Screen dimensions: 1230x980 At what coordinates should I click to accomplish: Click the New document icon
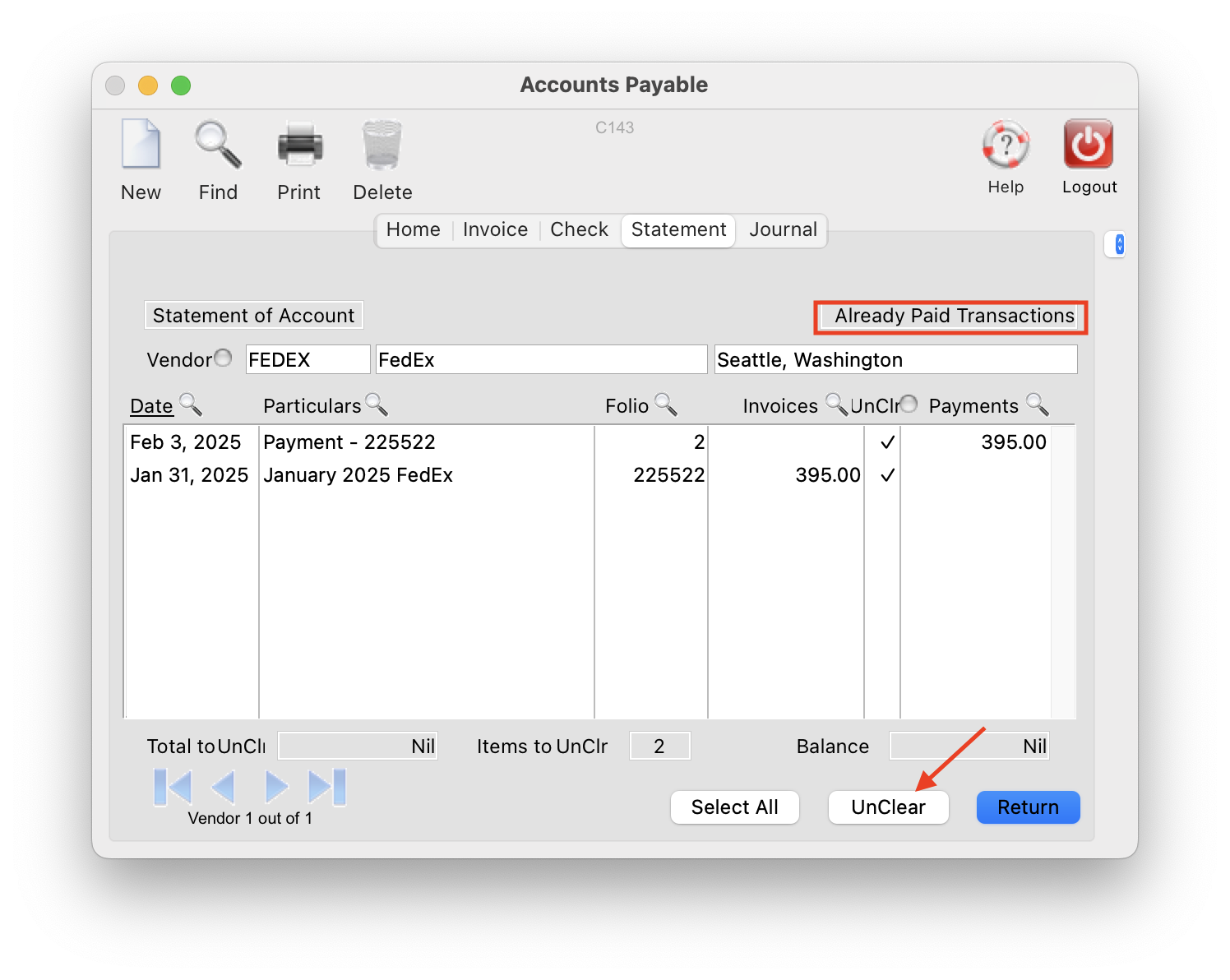[141, 144]
